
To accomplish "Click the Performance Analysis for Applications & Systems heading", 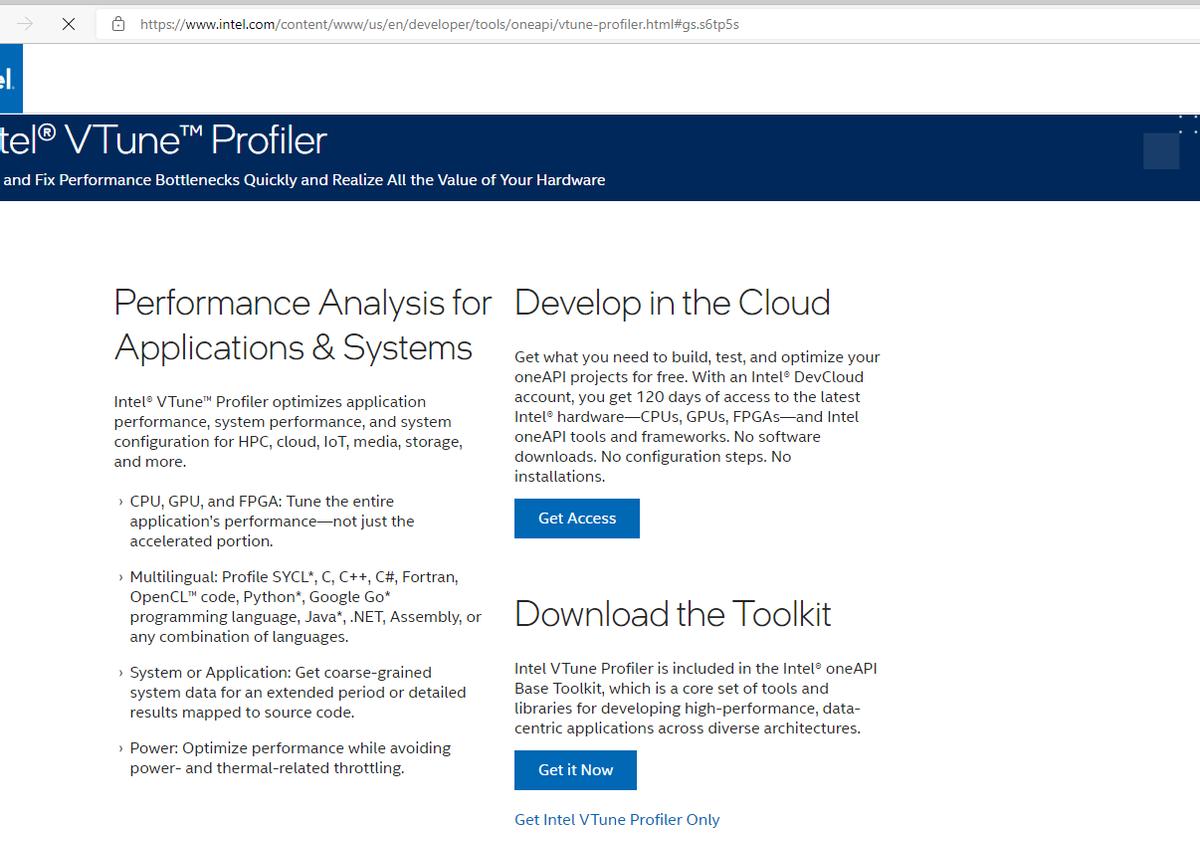I will click(303, 324).
